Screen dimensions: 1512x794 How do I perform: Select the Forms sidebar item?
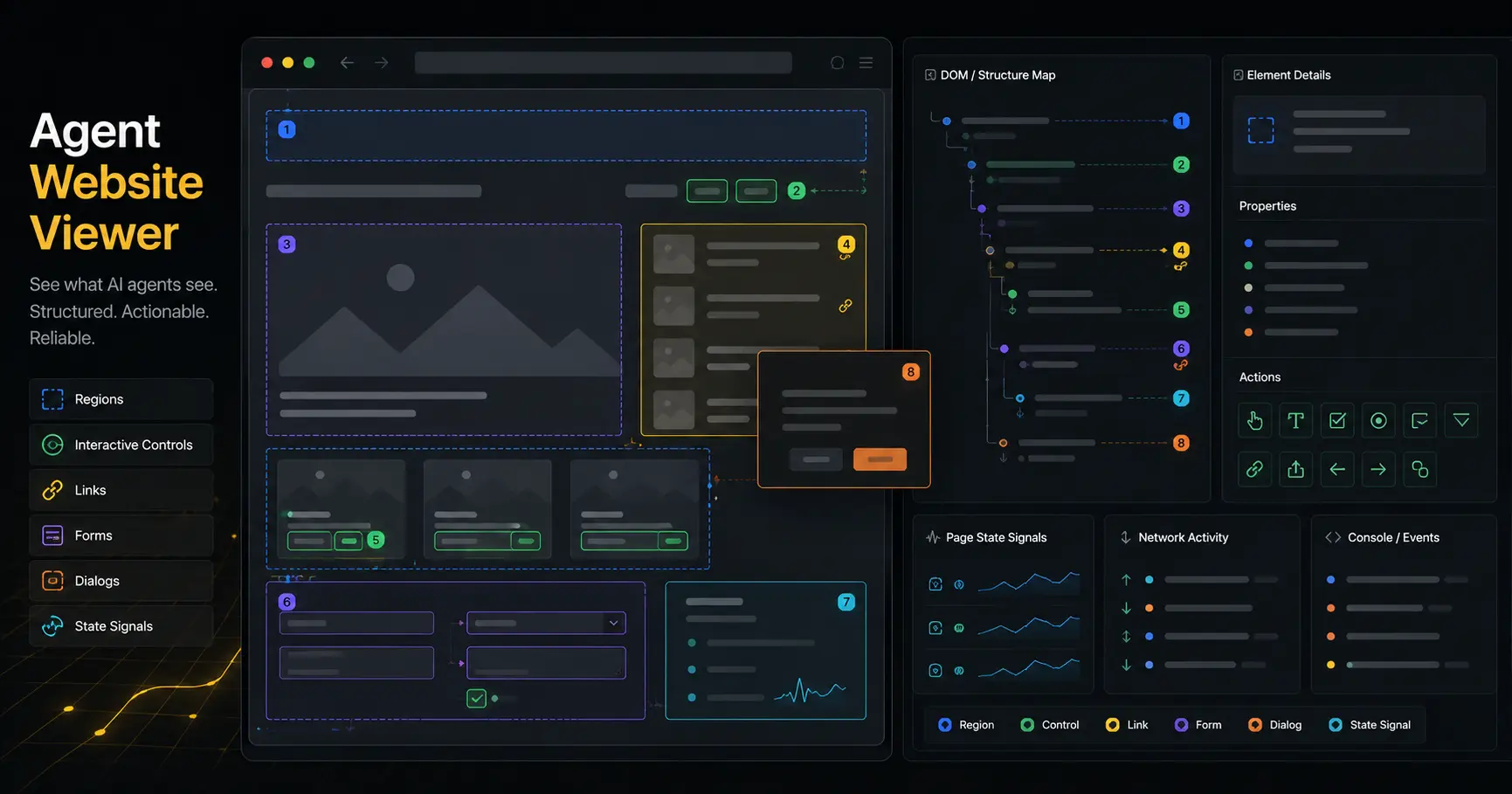121,535
